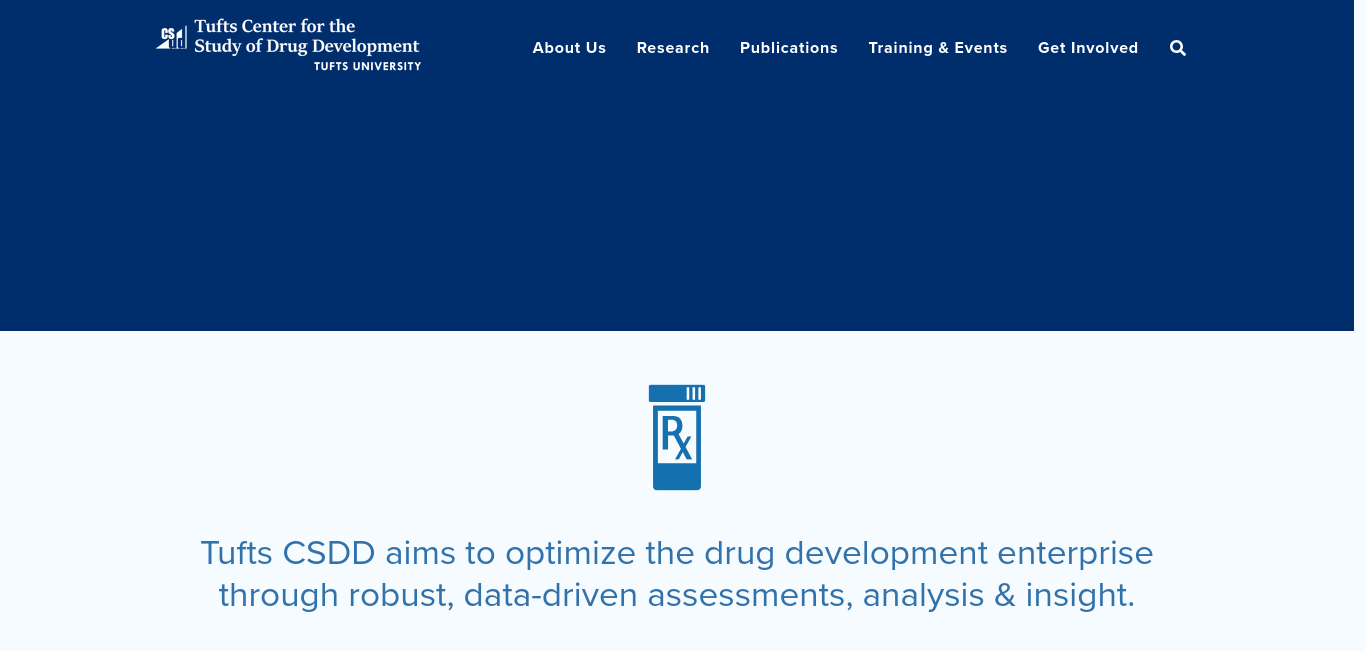Click the Rx pill bottle icon
The width and height of the screenshot is (1366, 651).
(677, 437)
